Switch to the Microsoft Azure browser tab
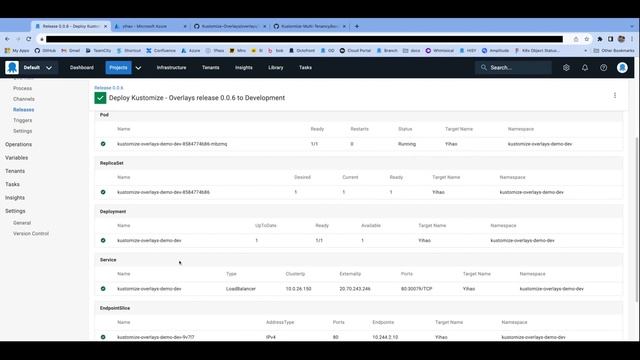Viewport: 640px width, 360px height. click(150, 26)
